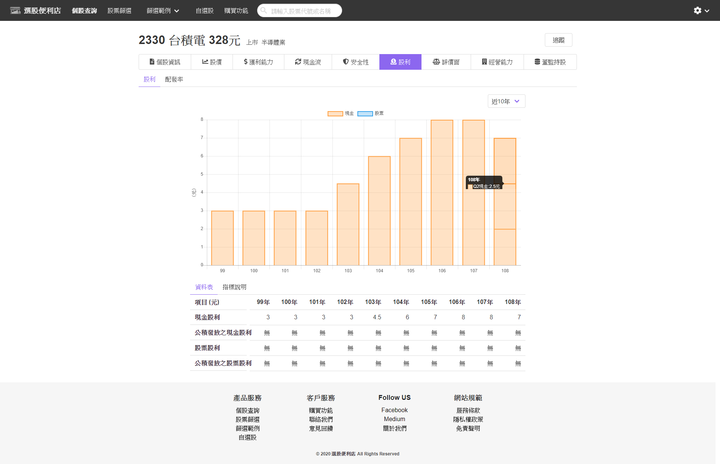Click the shield icon on 安全性 tab

[346, 62]
